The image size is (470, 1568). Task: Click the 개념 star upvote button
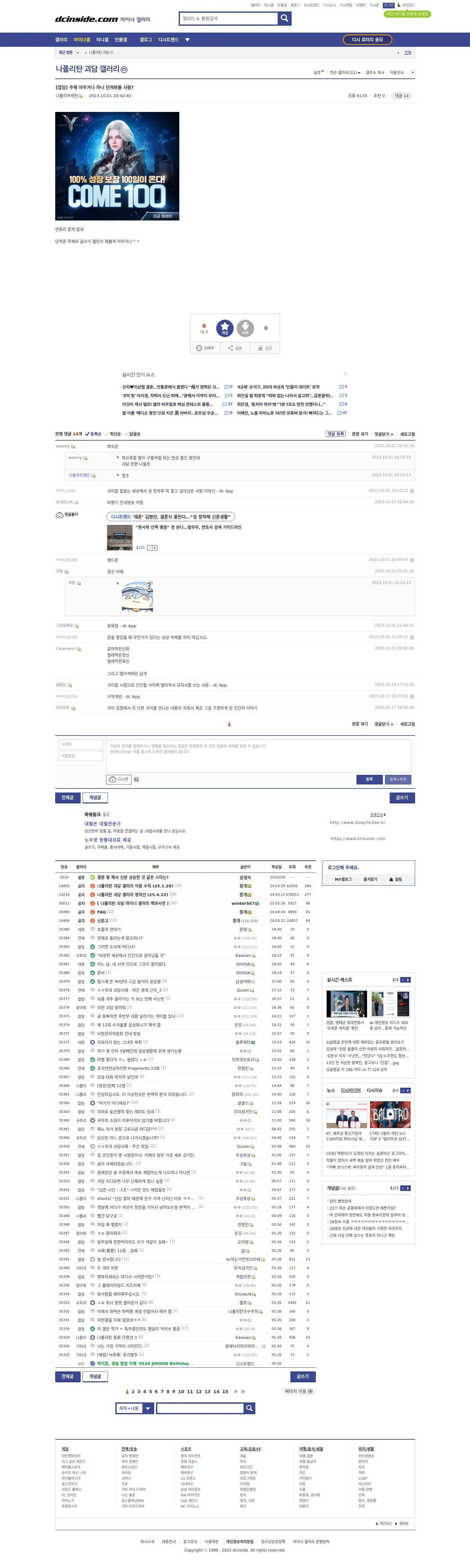(x=225, y=328)
